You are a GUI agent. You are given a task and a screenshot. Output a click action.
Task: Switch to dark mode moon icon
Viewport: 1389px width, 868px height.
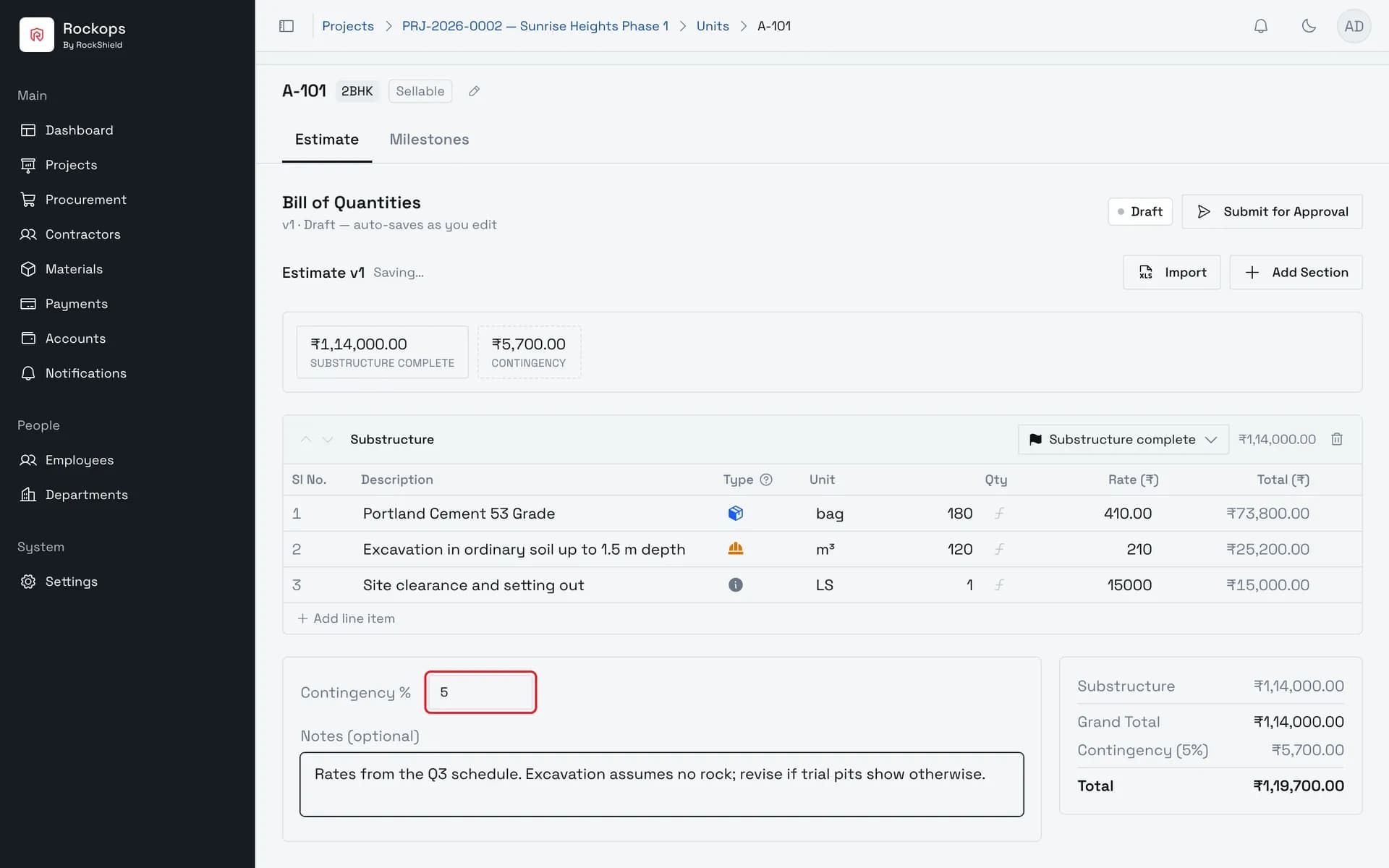point(1308,26)
